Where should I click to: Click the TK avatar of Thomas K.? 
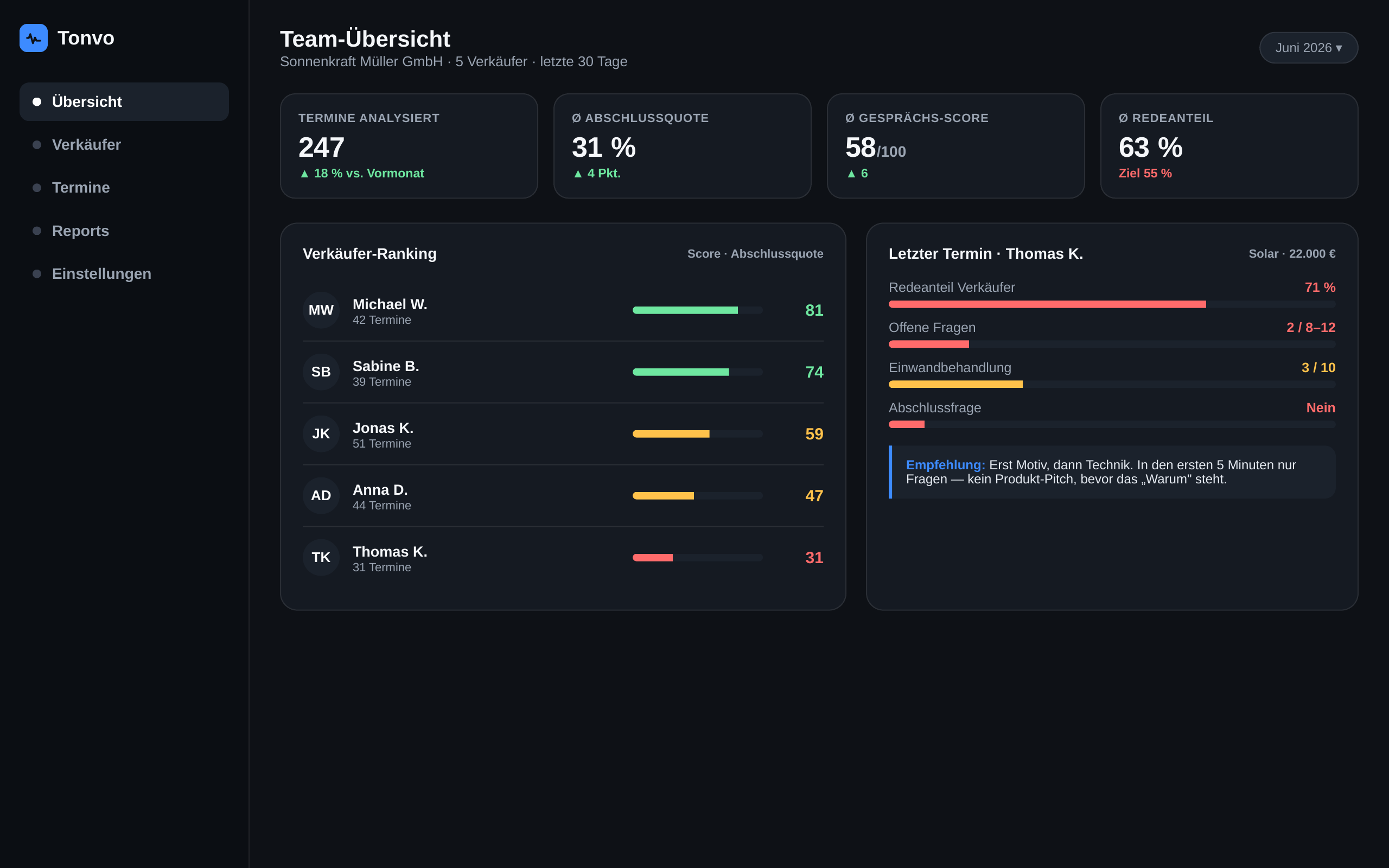tap(321, 558)
